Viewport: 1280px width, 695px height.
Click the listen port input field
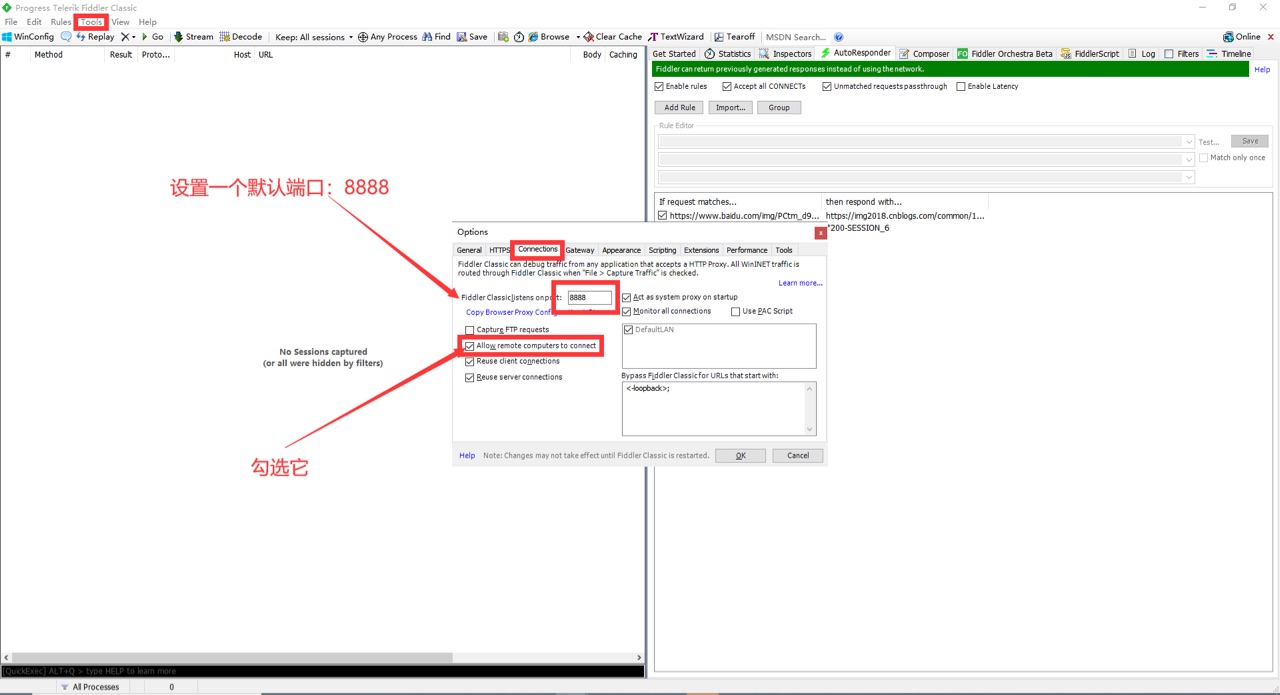point(589,297)
